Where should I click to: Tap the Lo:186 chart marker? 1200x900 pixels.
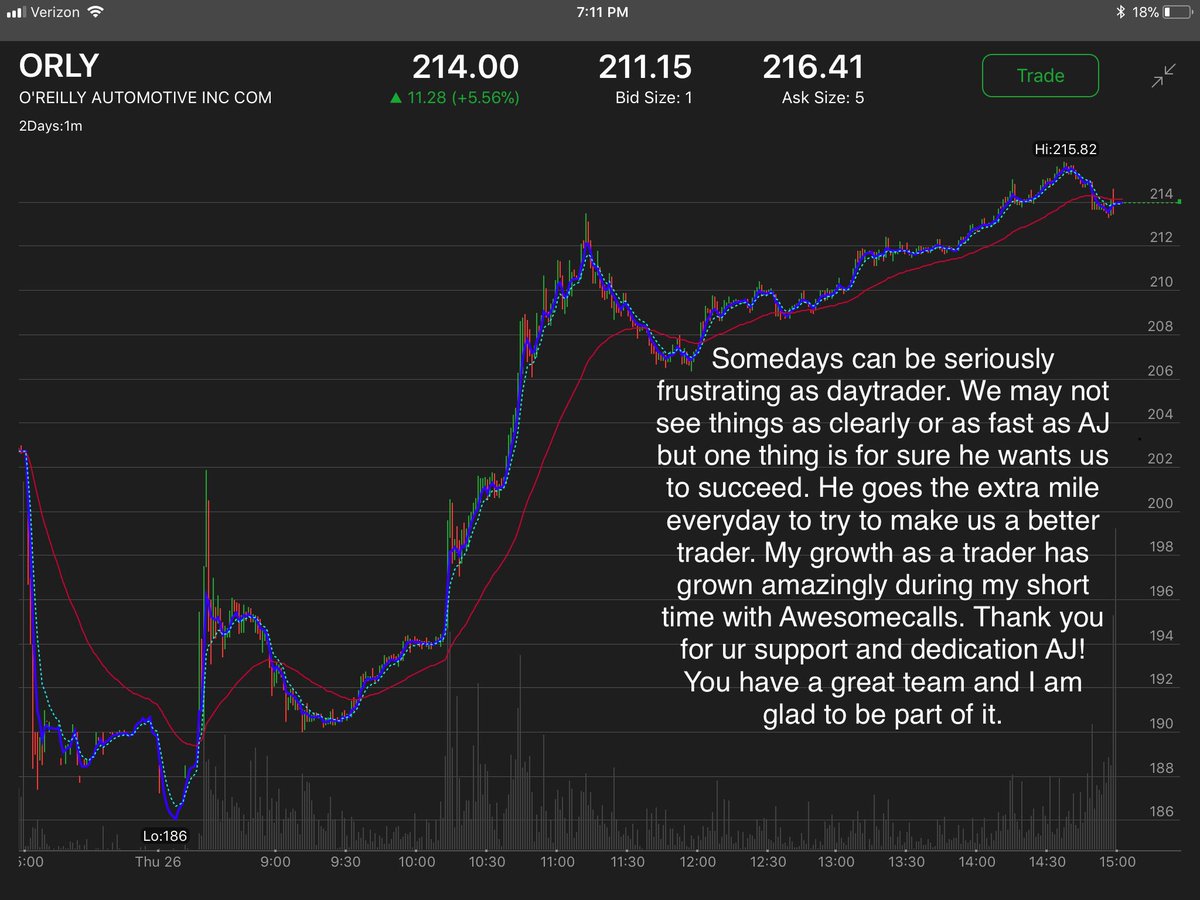pyautogui.click(x=166, y=836)
